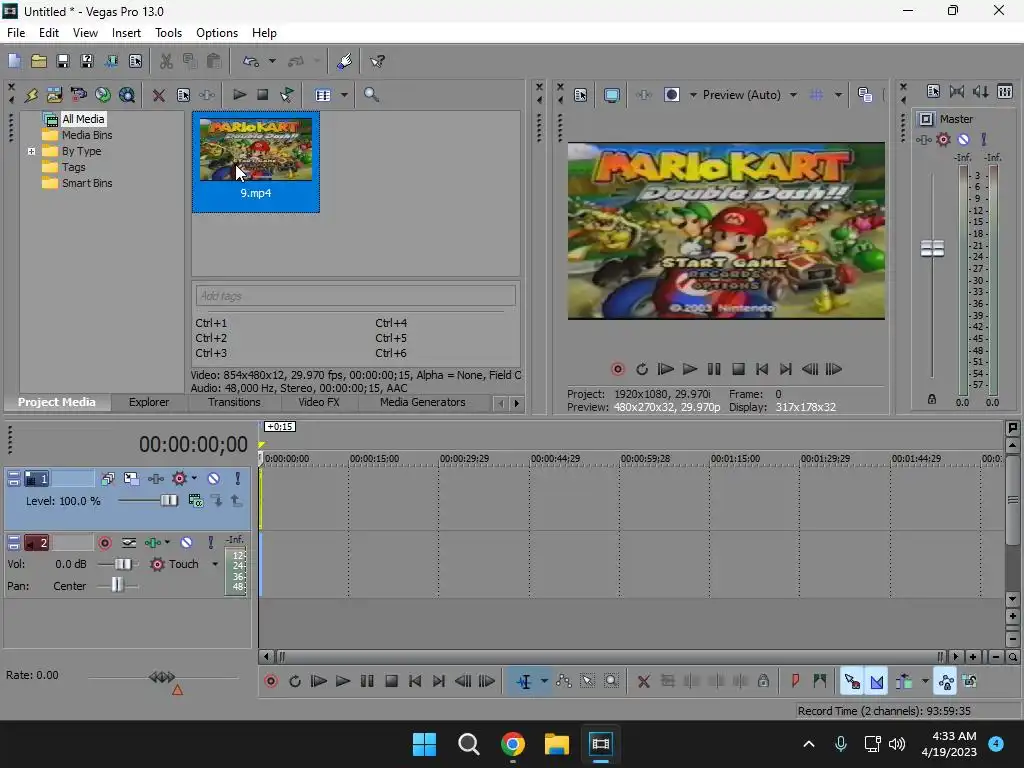Stop media preview in Project Media toolbar

(263, 95)
